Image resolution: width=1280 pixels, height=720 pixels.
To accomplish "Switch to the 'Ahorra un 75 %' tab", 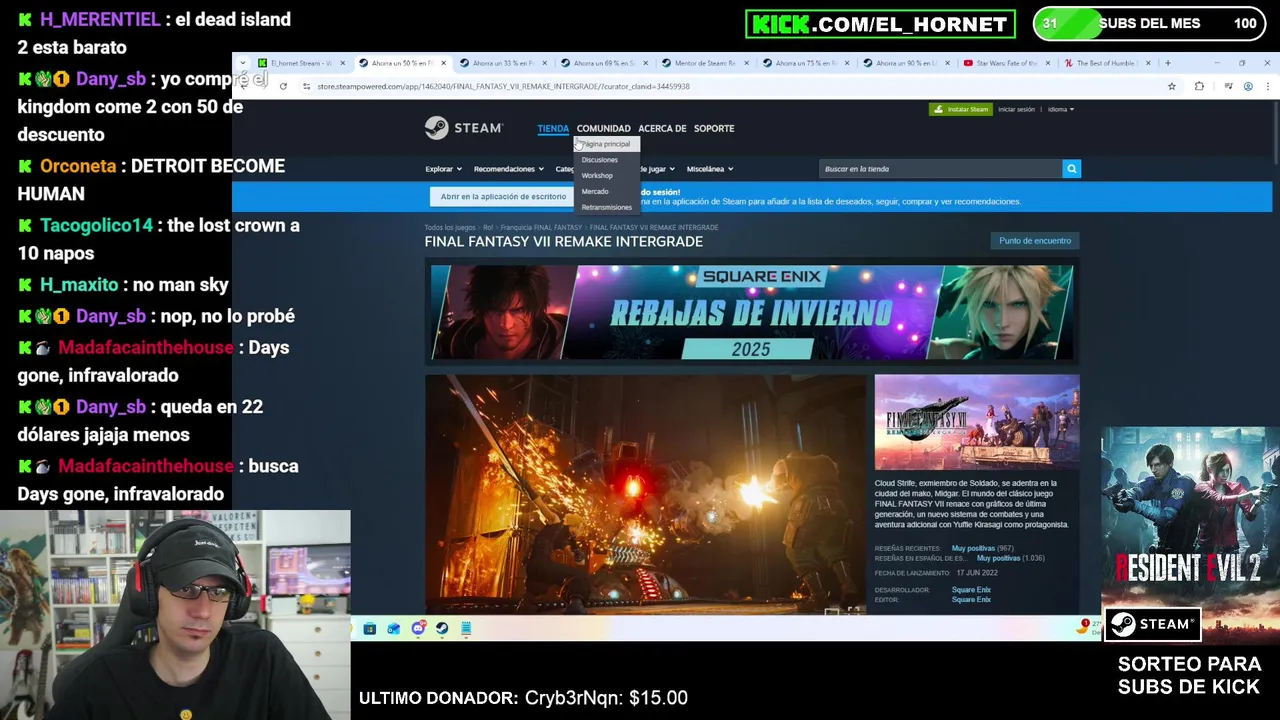I will point(806,63).
